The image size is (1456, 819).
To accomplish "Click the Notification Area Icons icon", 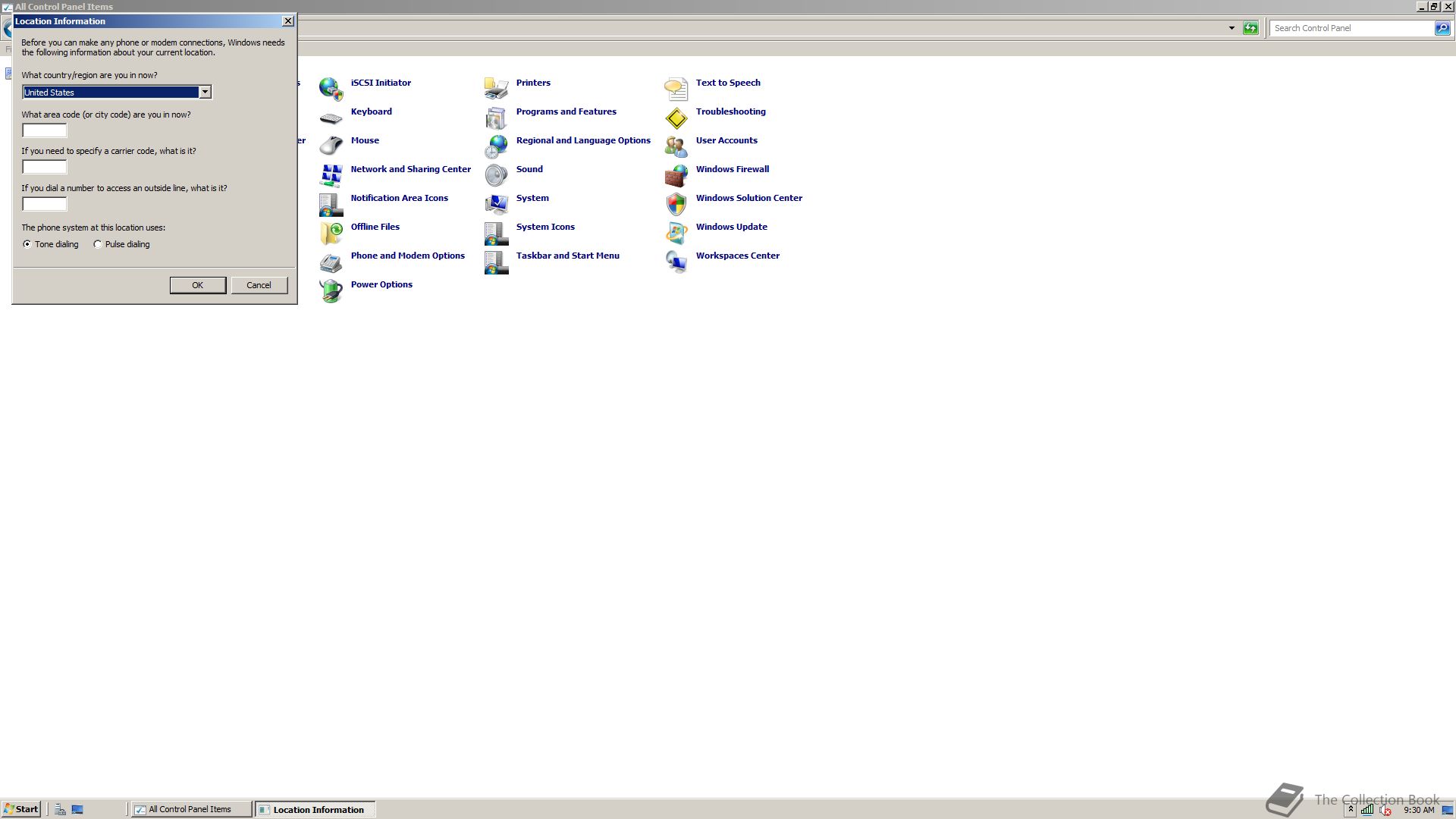I will coord(331,204).
